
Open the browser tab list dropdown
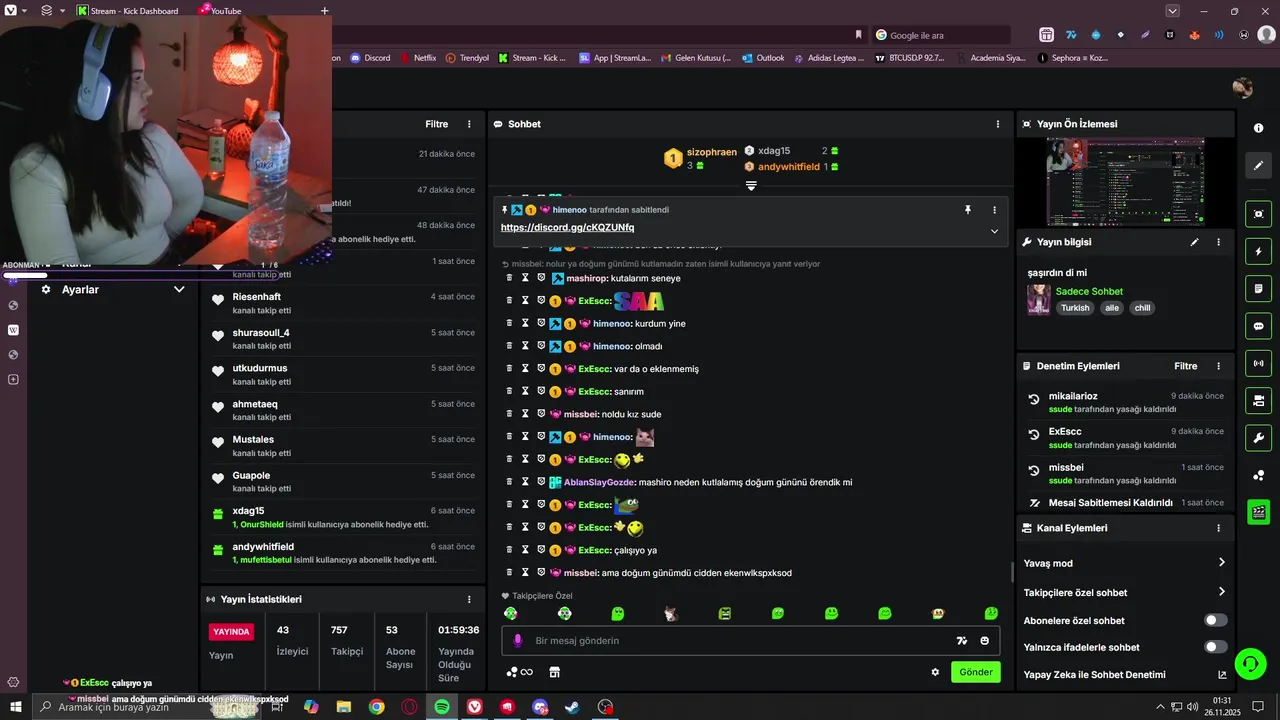pos(1173,11)
